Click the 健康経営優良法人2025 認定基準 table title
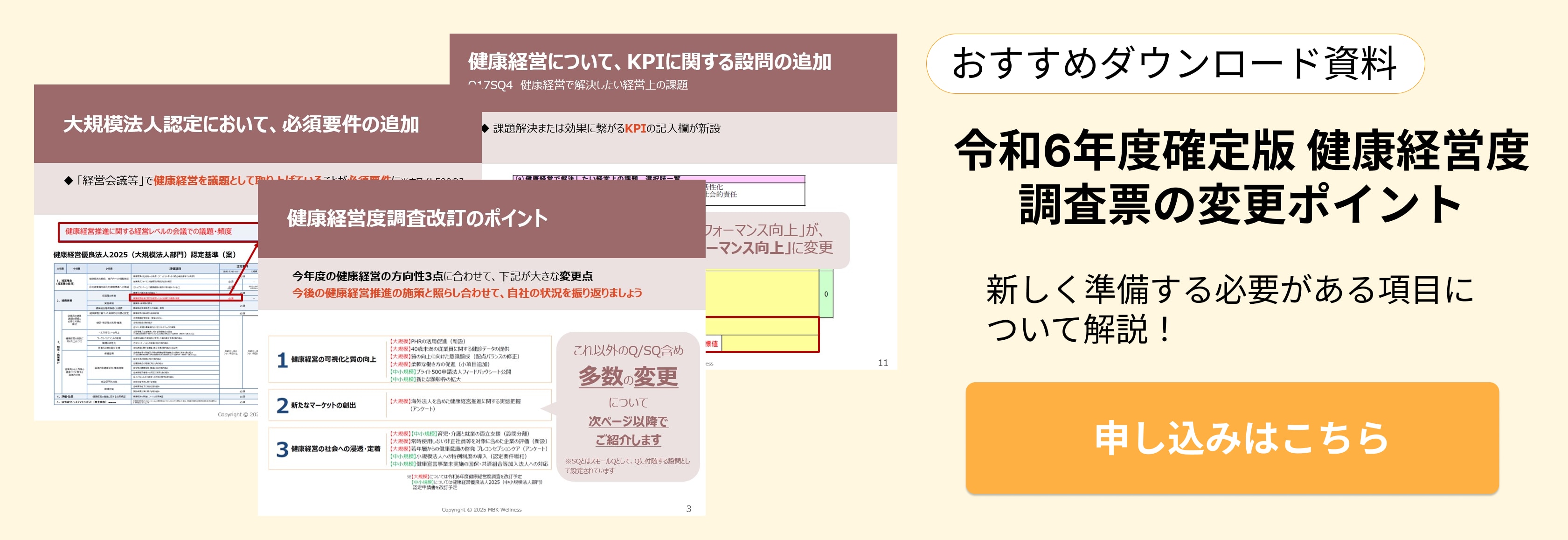Image resolution: width=1568 pixels, height=540 pixels. (x=144, y=254)
